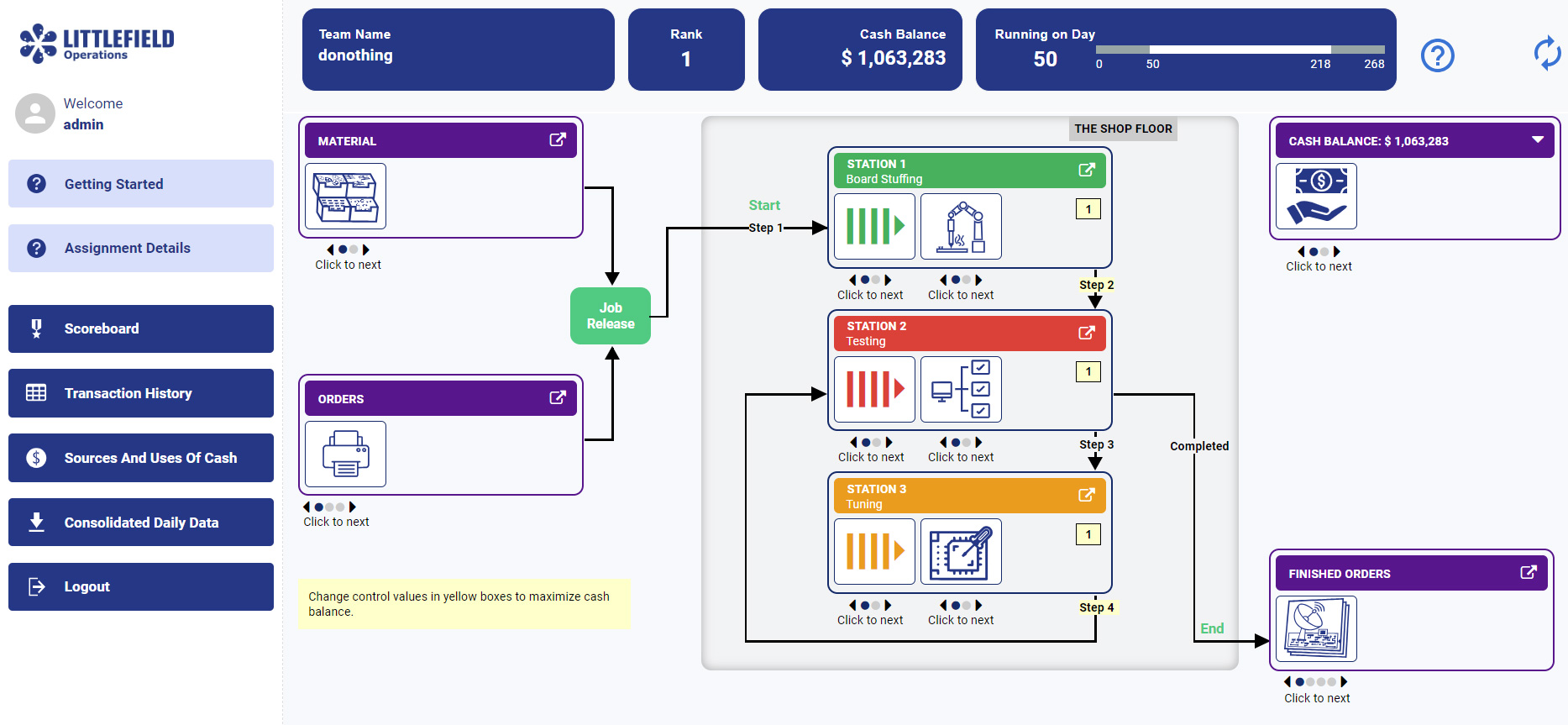Click the Littlefield Operations logo

pyautogui.click(x=97, y=43)
